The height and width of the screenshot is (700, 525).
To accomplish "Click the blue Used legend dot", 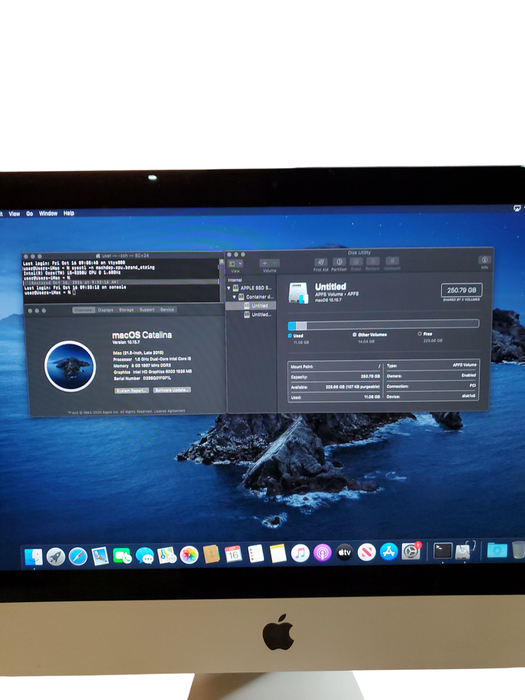I will [x=290, y=335].
